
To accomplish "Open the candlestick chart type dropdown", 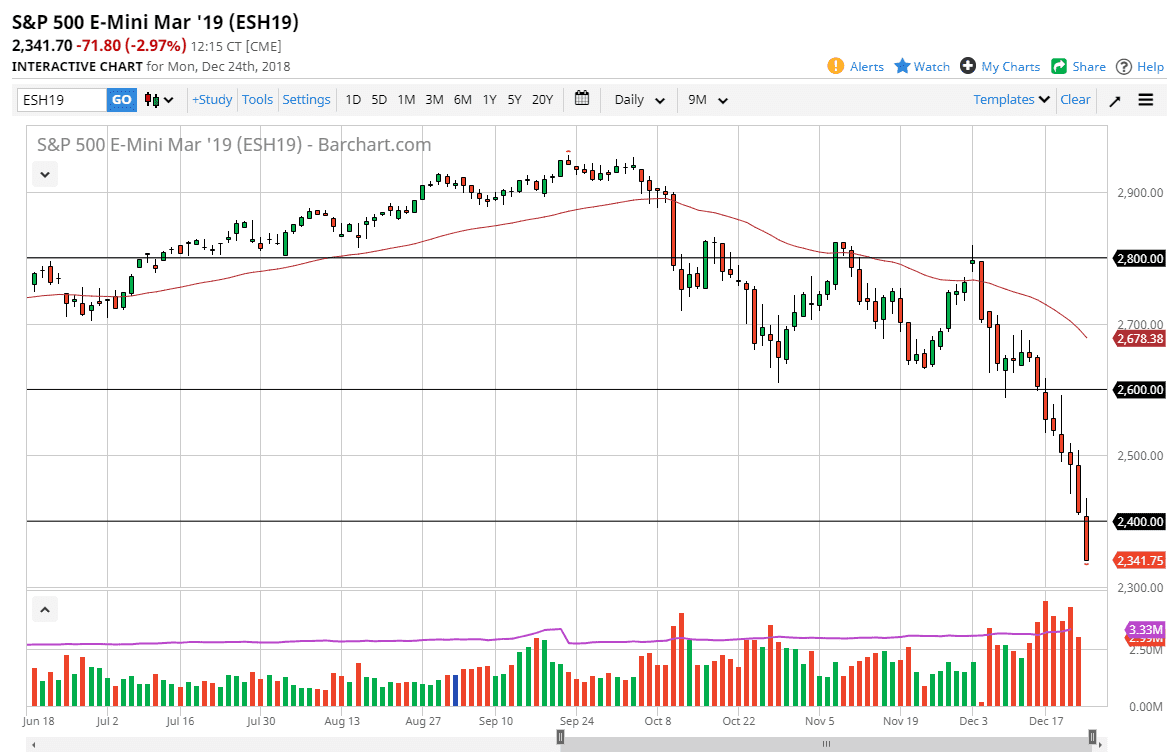I will pyautogui.click(x=158, y=100).
